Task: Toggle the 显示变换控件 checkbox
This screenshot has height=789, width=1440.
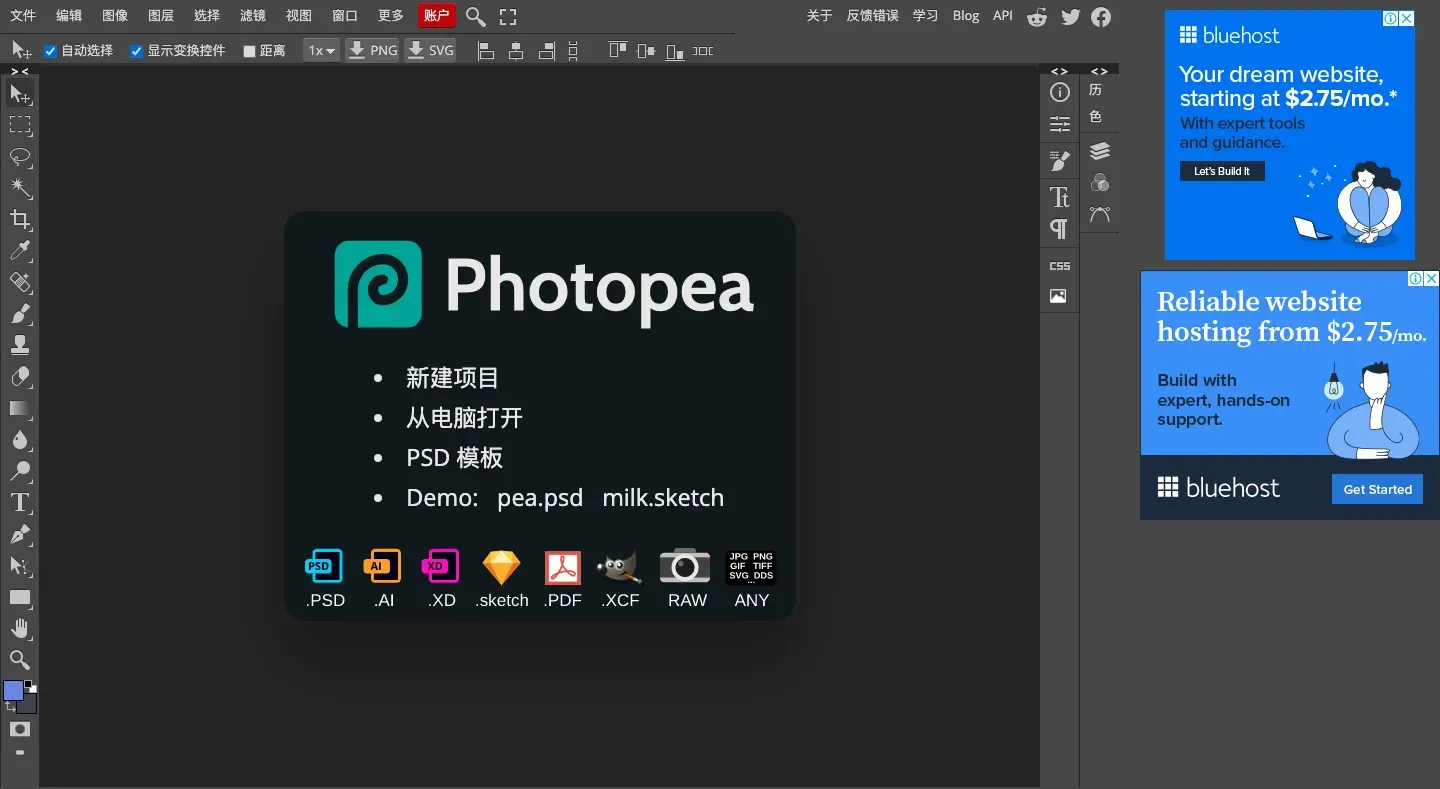Action: pos(137,51)
